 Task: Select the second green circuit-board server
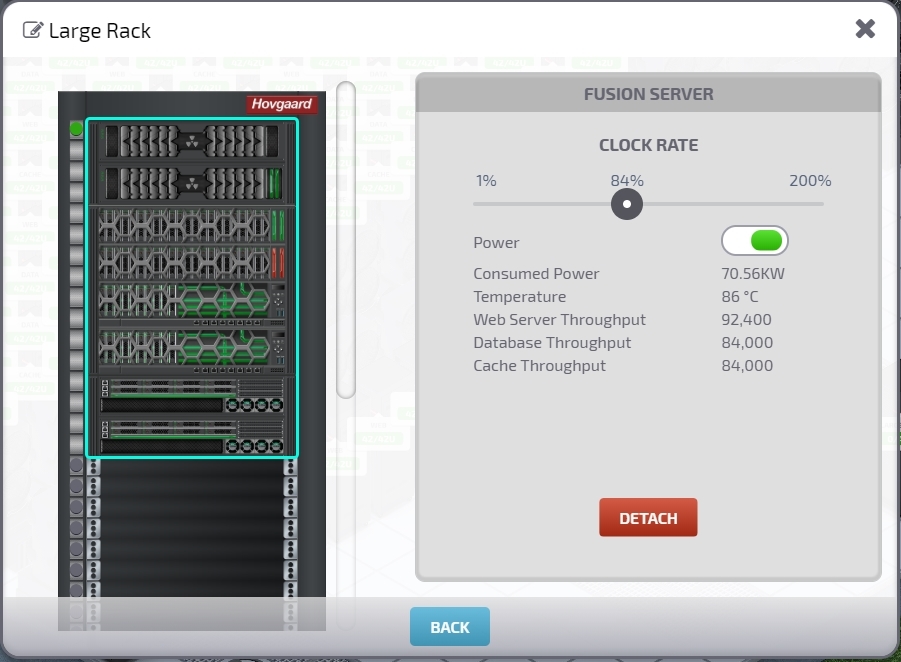(x=192, y=351)
